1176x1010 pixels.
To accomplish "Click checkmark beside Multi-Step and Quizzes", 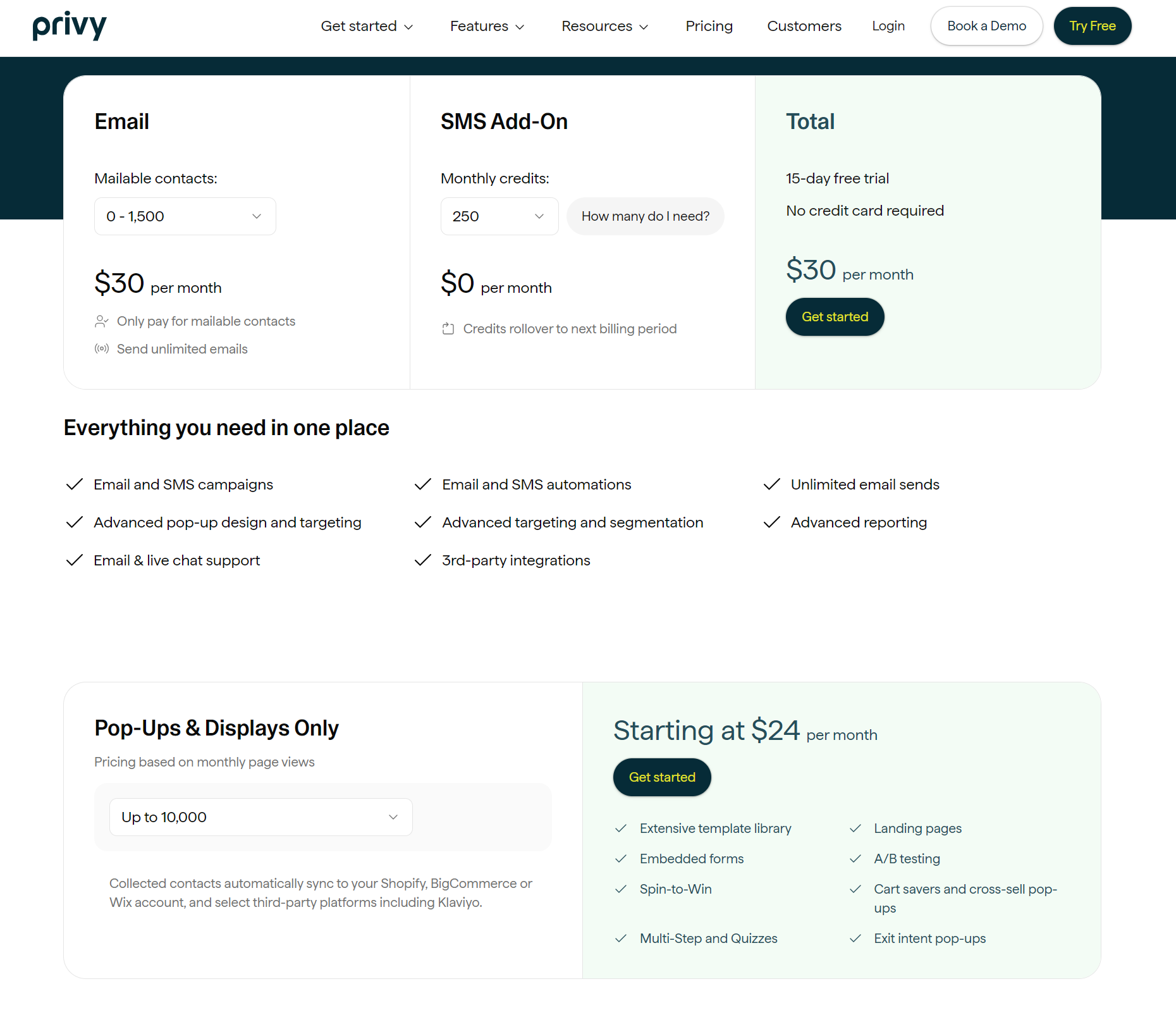I will [x=621, y=939].
